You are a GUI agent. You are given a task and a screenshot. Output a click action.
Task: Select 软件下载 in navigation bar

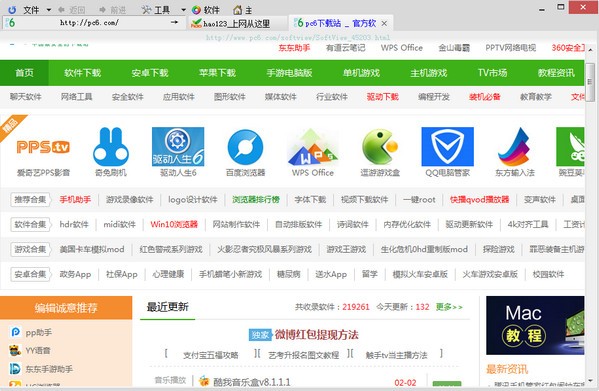click(x=83, y=73)
